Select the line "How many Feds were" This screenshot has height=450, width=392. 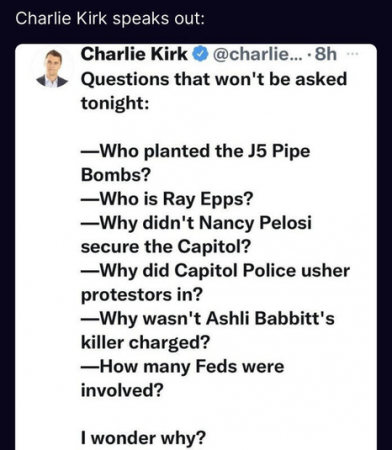182,367
